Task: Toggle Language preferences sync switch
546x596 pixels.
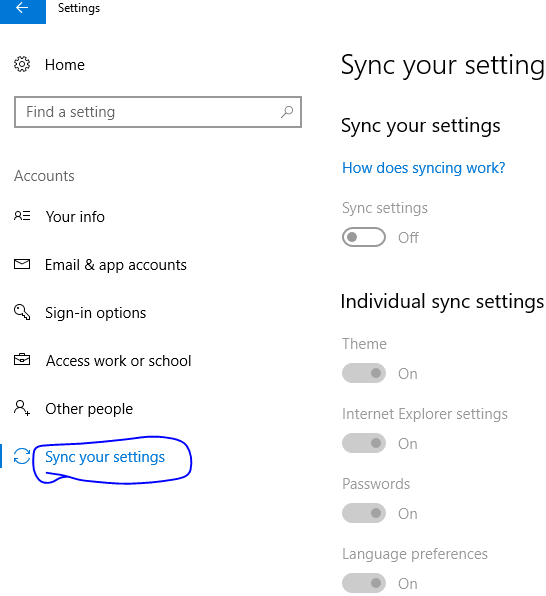Action: point(364,583)
